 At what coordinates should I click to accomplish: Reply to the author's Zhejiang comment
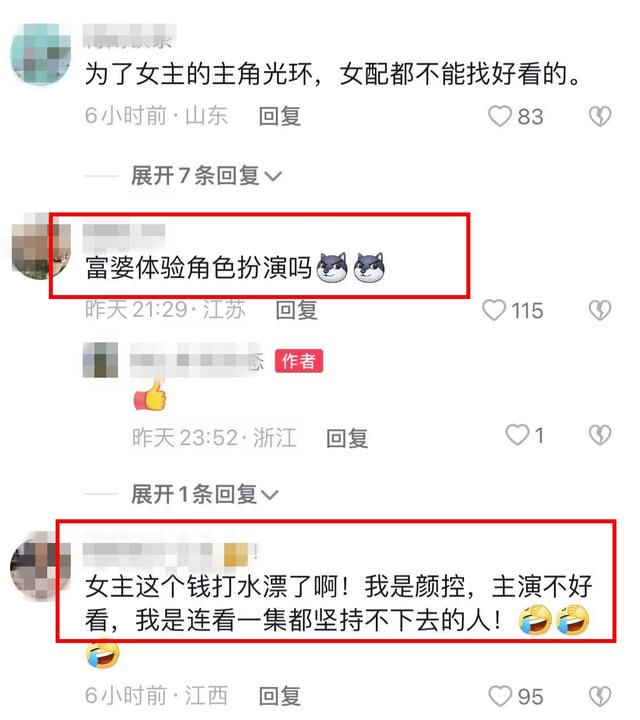347,438
